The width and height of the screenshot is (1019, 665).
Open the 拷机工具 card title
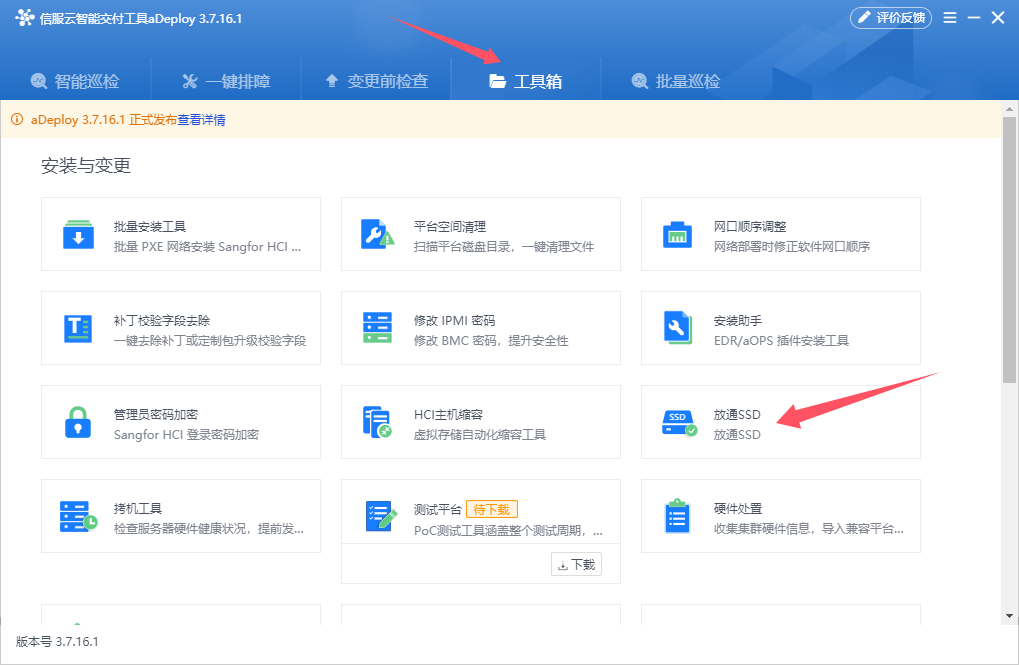138,508
